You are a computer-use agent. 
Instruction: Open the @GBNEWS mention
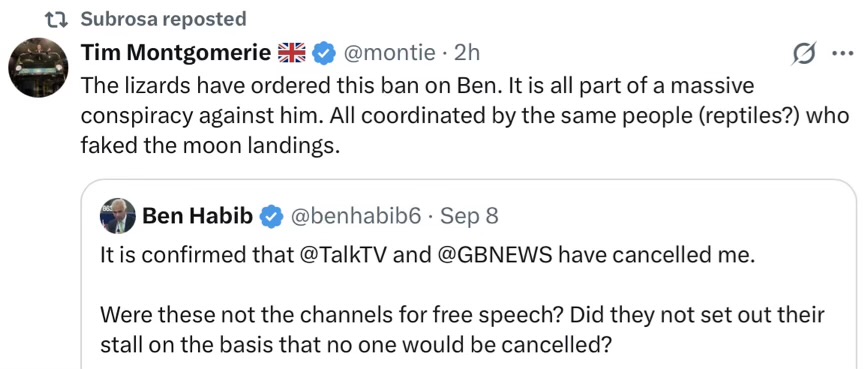[x=494, y=256]
